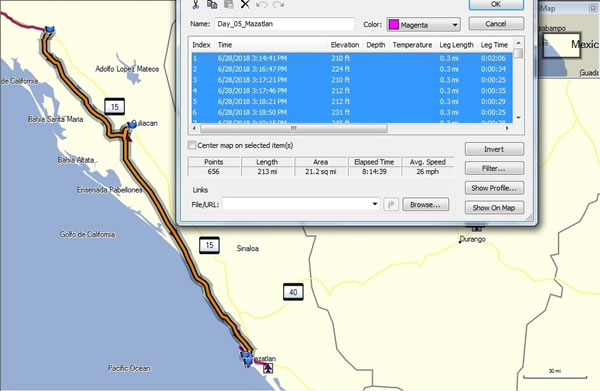Image resolution: width=600 pixels, height=391 pixels.
Task: Click the track list scroll down arrow
Action: point(518,117)
